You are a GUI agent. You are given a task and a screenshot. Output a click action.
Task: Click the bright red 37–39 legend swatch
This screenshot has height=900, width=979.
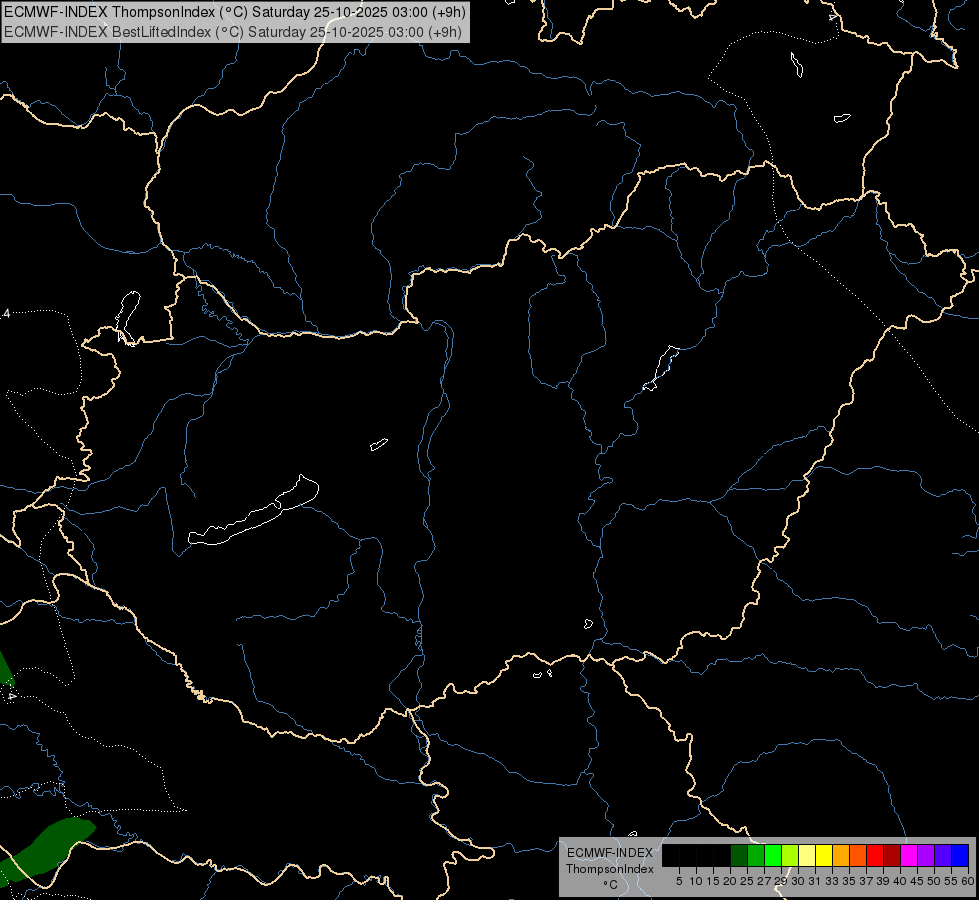tap(875, 855)
